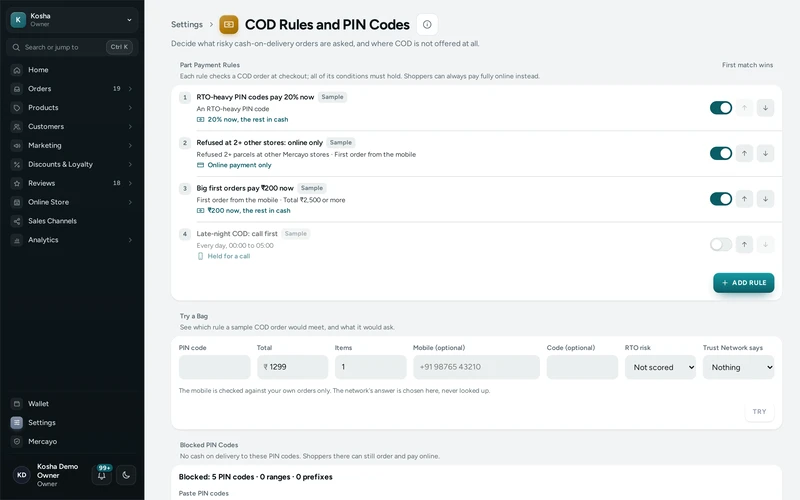Go to Home in sidebar
800x500 pixels.
click(x=72, y=70)
